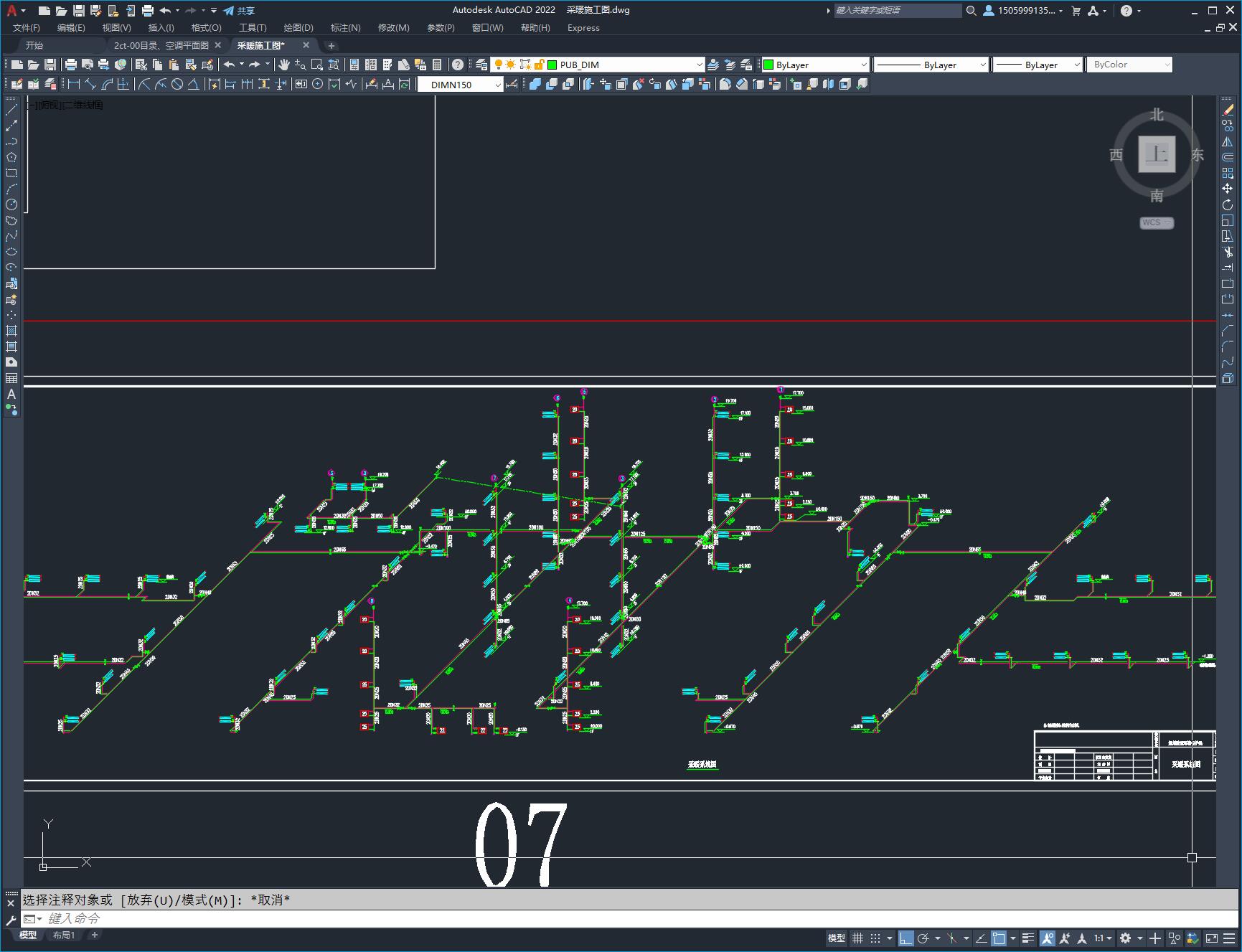Click the search magnifier icon in title bar
The height and width of the screenshot is (952, 1242).
[x=971, y=10]
